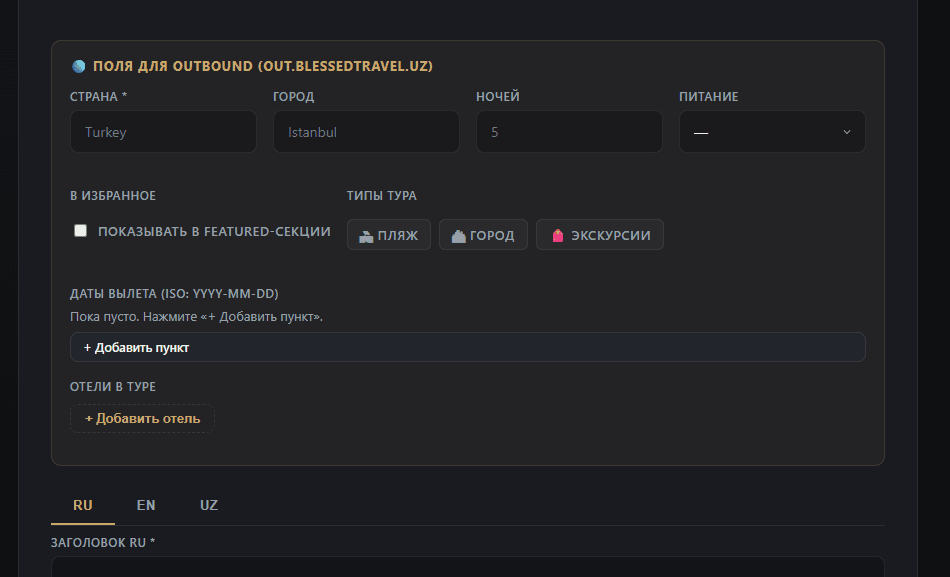The image size is (950, 577).
Task: Focus the Город field showing Istanbul
Action: [367, 132]
